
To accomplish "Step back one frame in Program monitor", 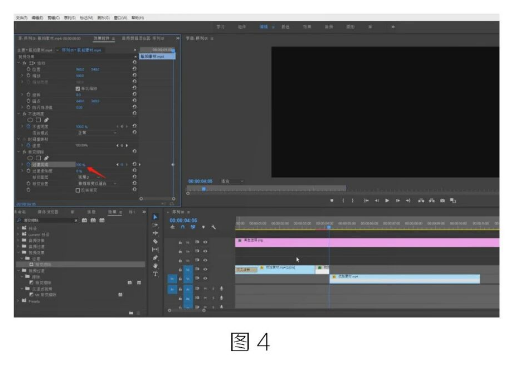I will click(377, 201).
